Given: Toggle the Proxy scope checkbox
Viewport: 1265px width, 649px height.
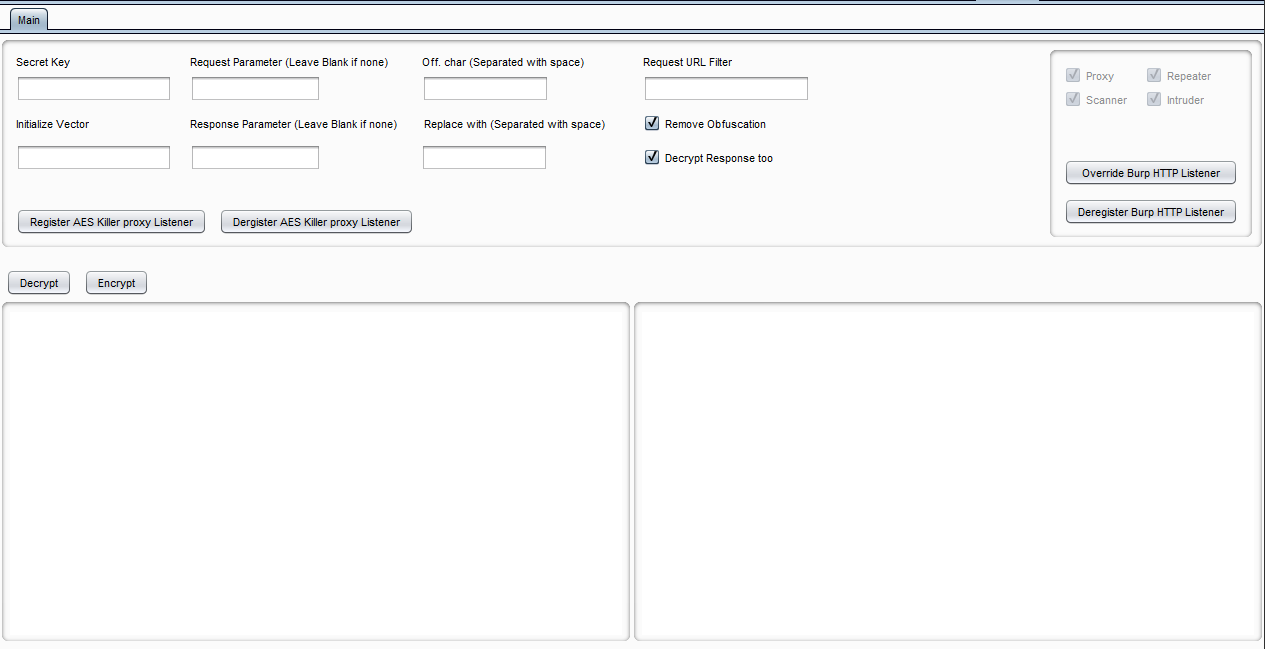Looking at the screenshot, I should coord(1073,75).
